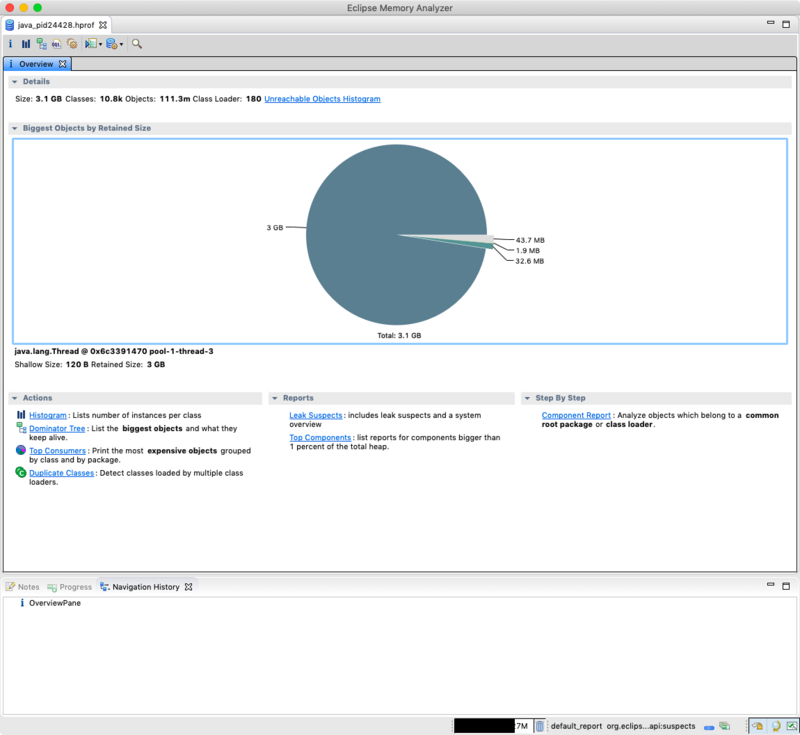
Task: Collapse the Actions section
Action: click(x=15, y=398)
